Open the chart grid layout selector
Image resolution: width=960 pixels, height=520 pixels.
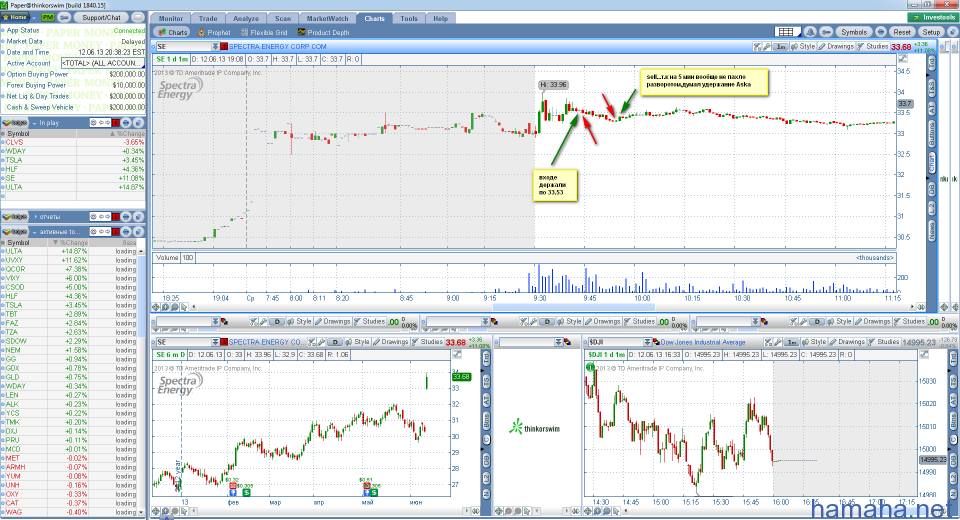tap(787, 32)
